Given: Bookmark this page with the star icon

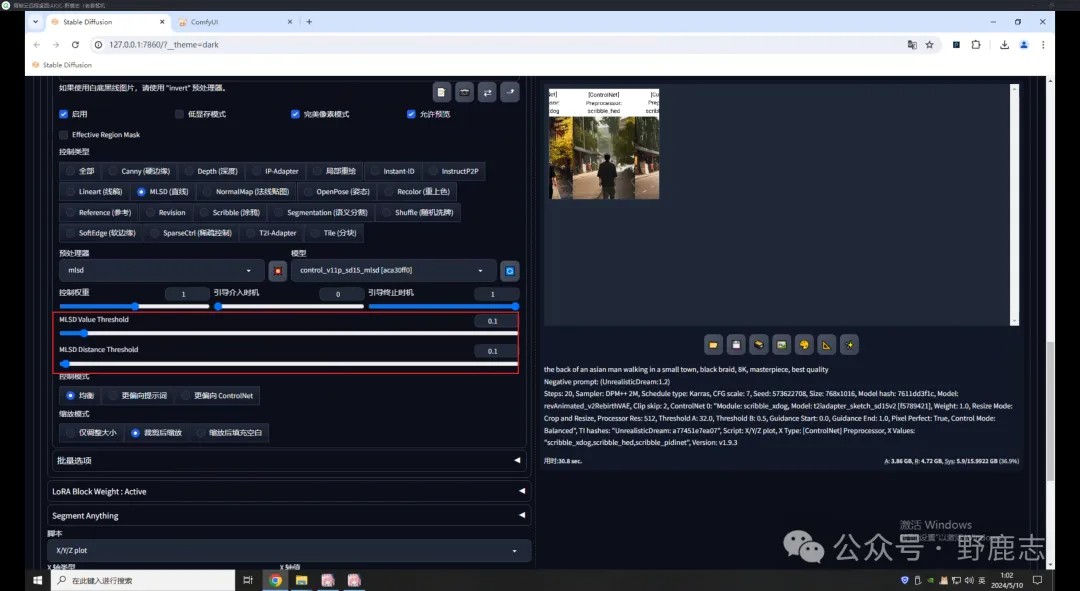Looking at the screenshot, I should pyautogui.click(x=929, y=45).
